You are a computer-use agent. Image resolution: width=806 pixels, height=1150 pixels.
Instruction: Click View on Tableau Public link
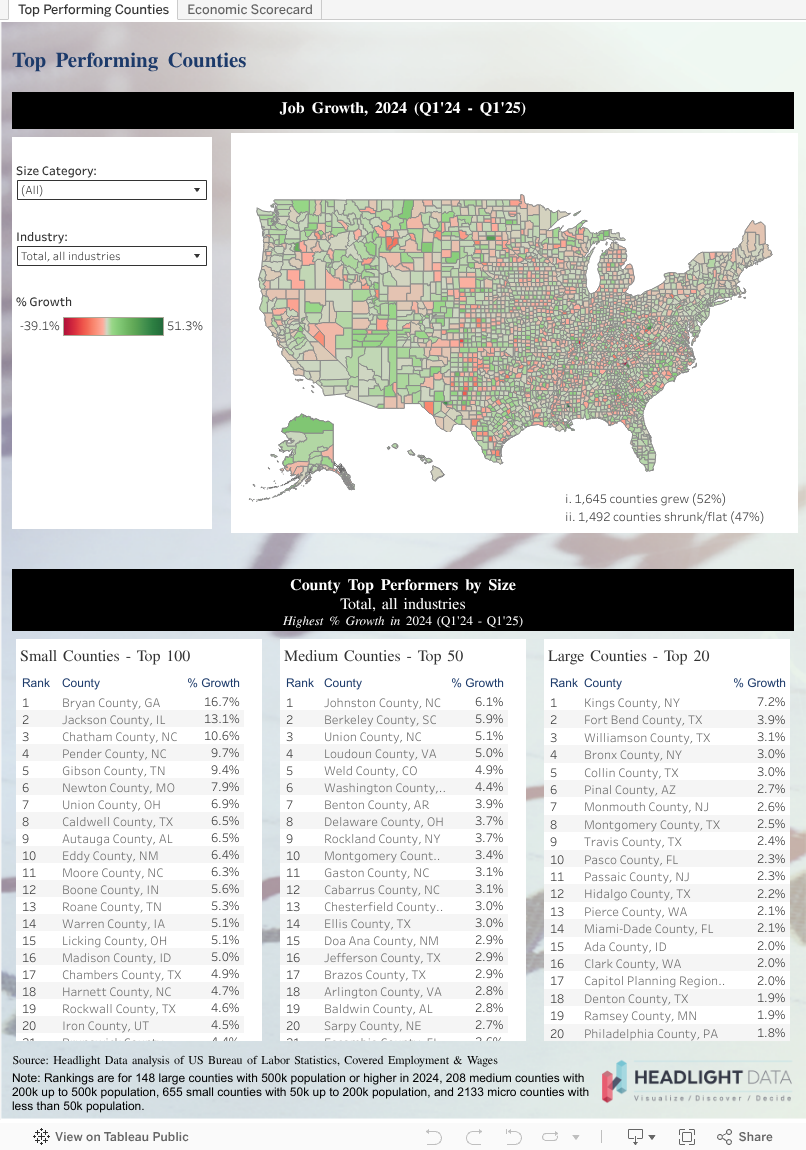121,1137
